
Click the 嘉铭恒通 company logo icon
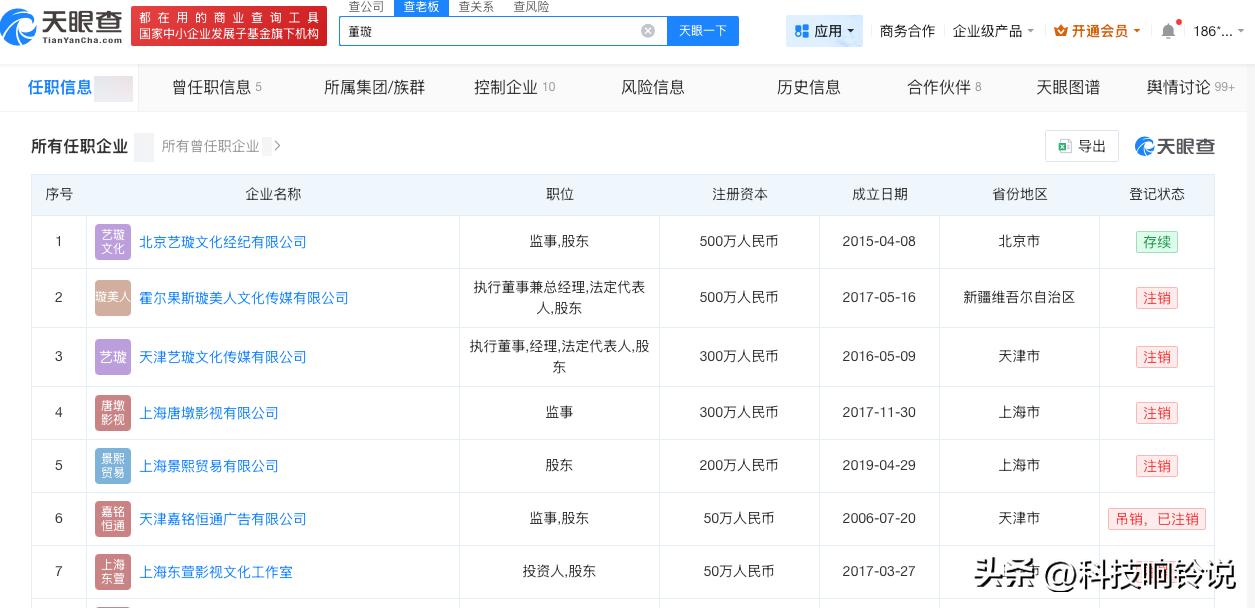(x=113, y=519)
